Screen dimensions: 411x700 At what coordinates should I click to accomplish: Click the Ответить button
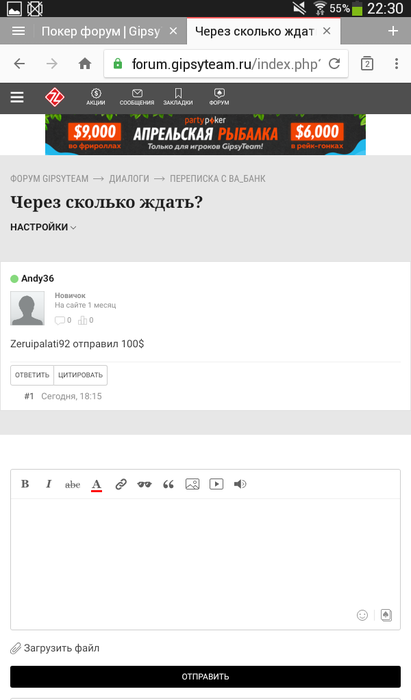tap(32, 375)
